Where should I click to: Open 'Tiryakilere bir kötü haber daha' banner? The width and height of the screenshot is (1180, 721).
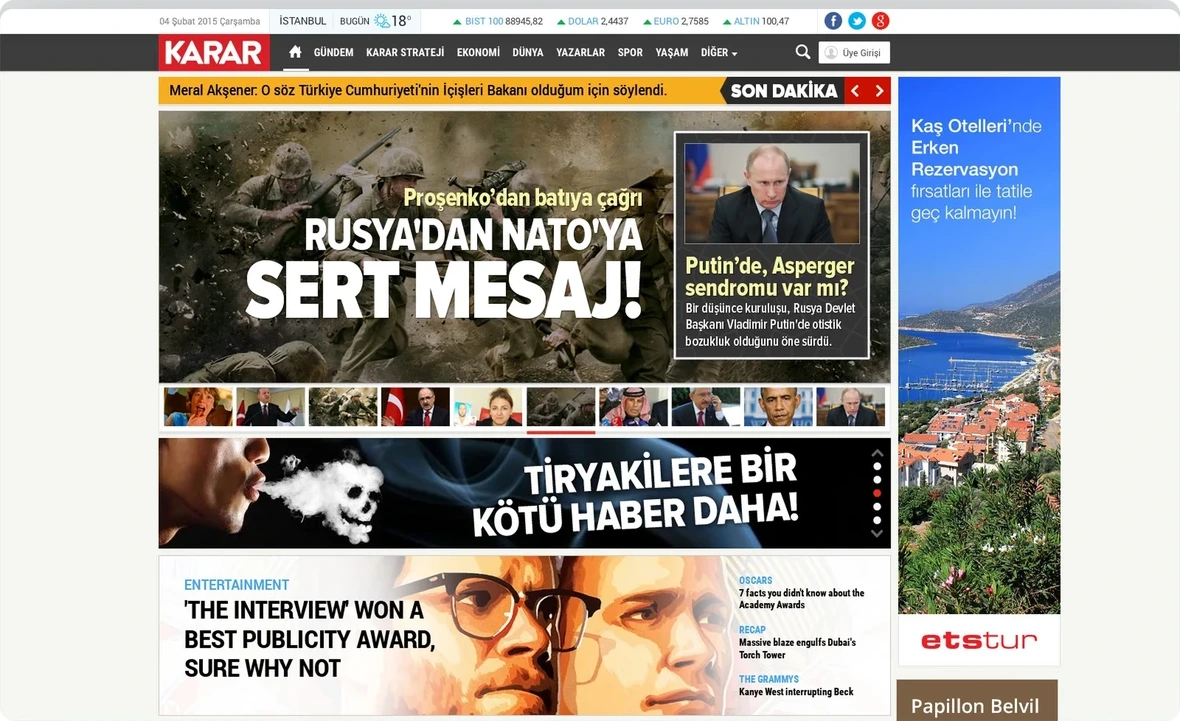tap(525, 493)
